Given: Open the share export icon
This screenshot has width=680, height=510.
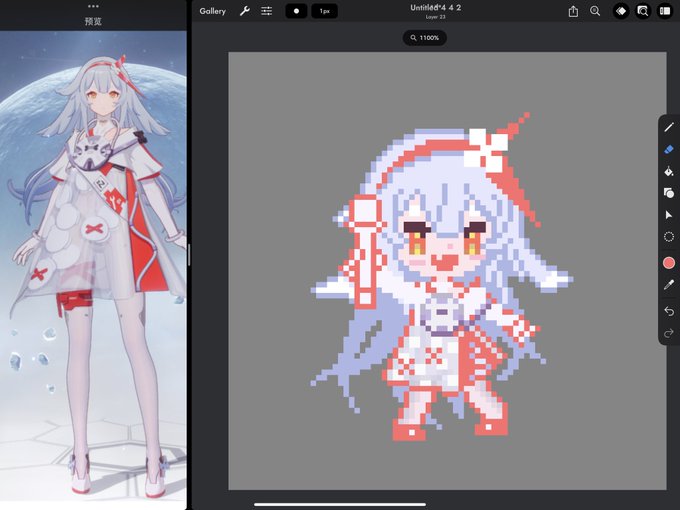Looking at the screenshot, I should pyautogui.click(x=573, y=11).
